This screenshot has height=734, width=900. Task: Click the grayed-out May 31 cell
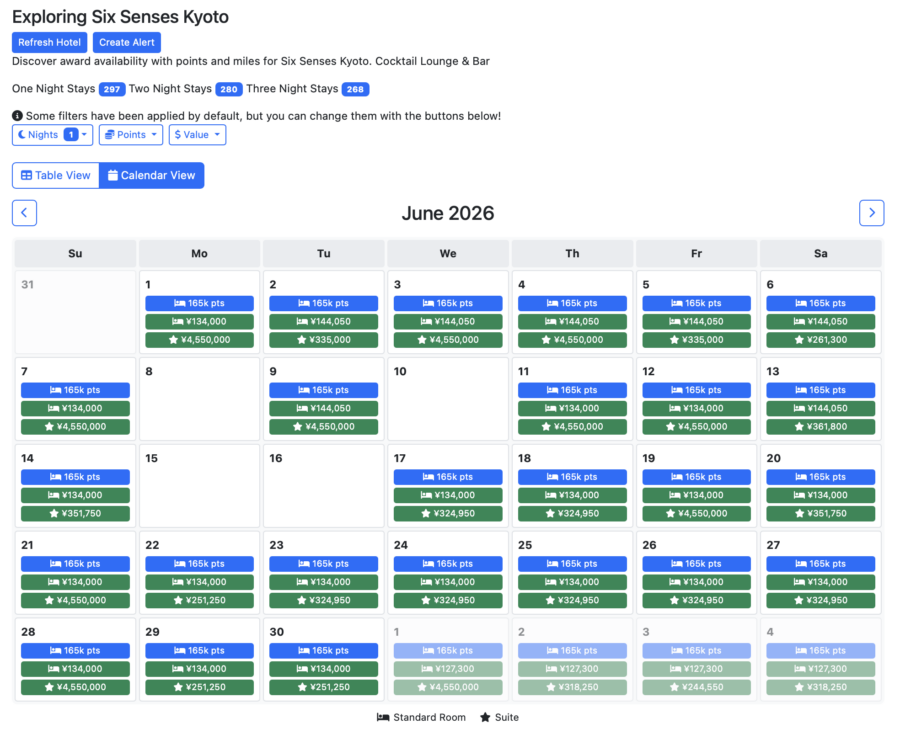tap(75, 312)
